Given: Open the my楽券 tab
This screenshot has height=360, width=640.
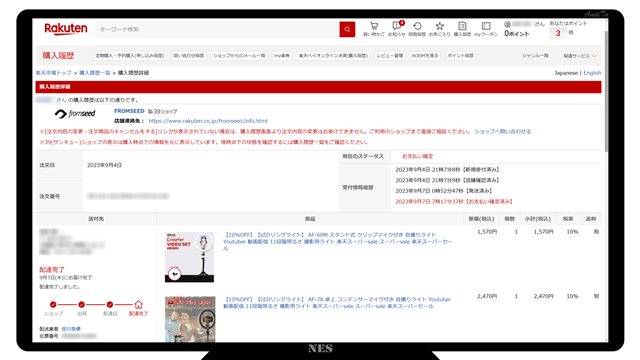Looking at the screenshot, I should [282, 56].
